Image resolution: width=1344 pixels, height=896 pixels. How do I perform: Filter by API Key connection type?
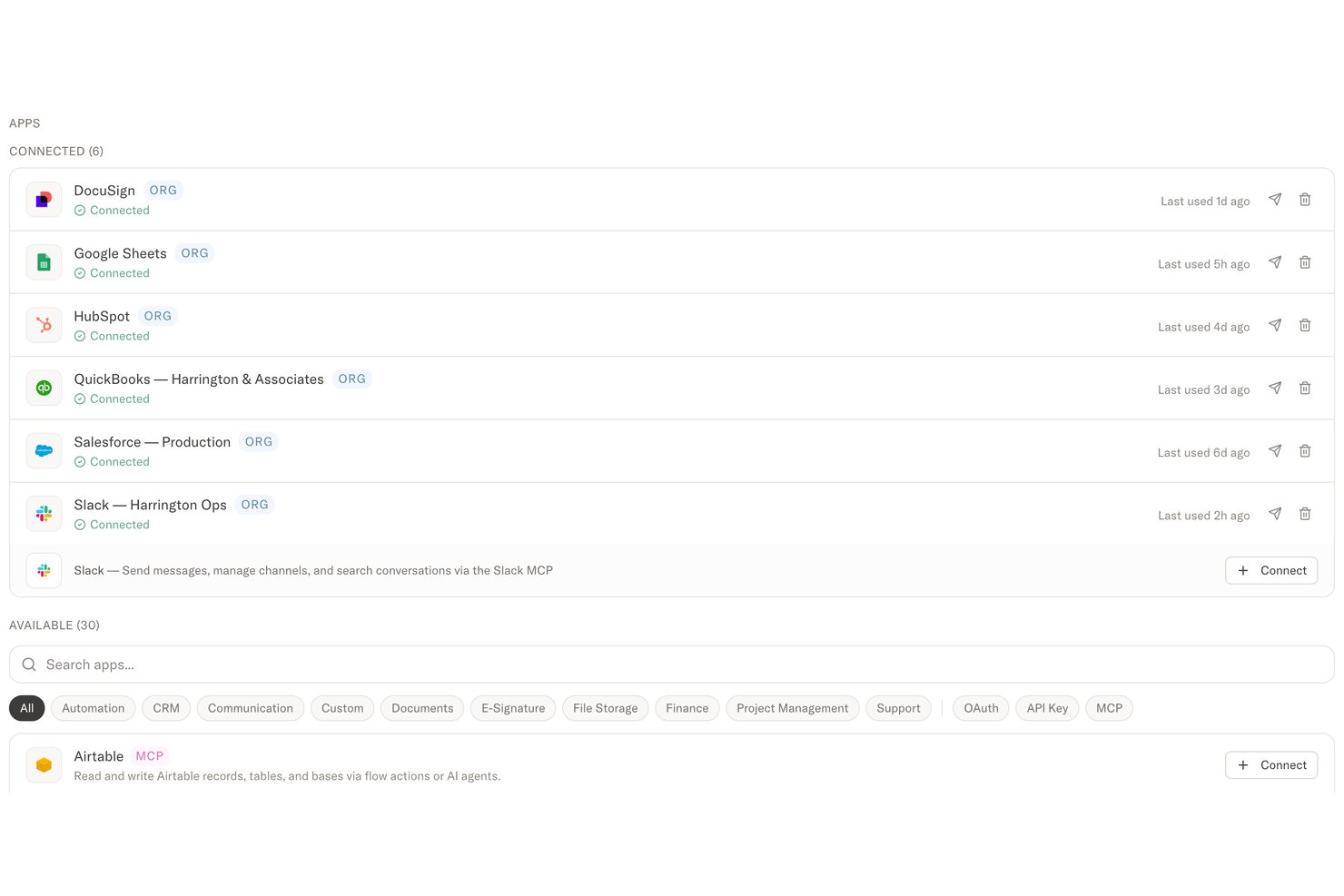[x=1047, y=708]
